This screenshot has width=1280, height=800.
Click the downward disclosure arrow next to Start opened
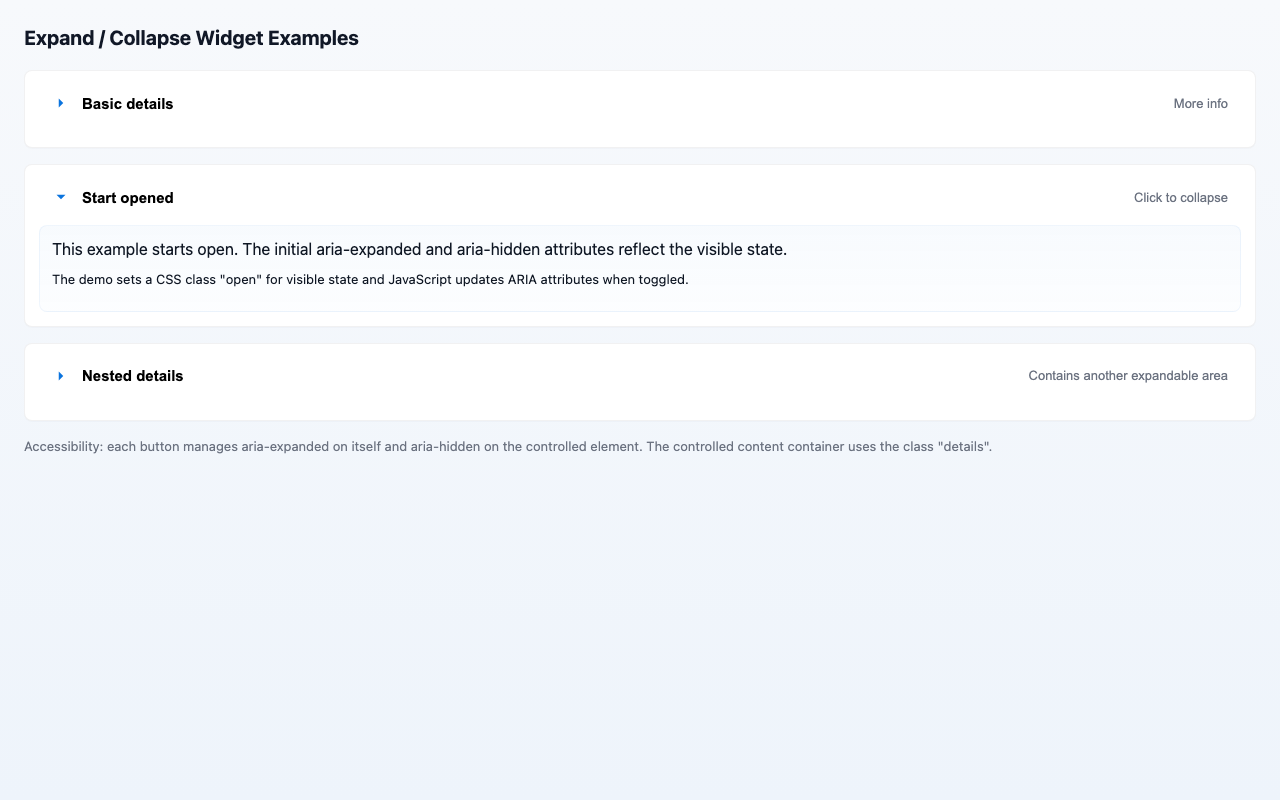tap(60, 196)
